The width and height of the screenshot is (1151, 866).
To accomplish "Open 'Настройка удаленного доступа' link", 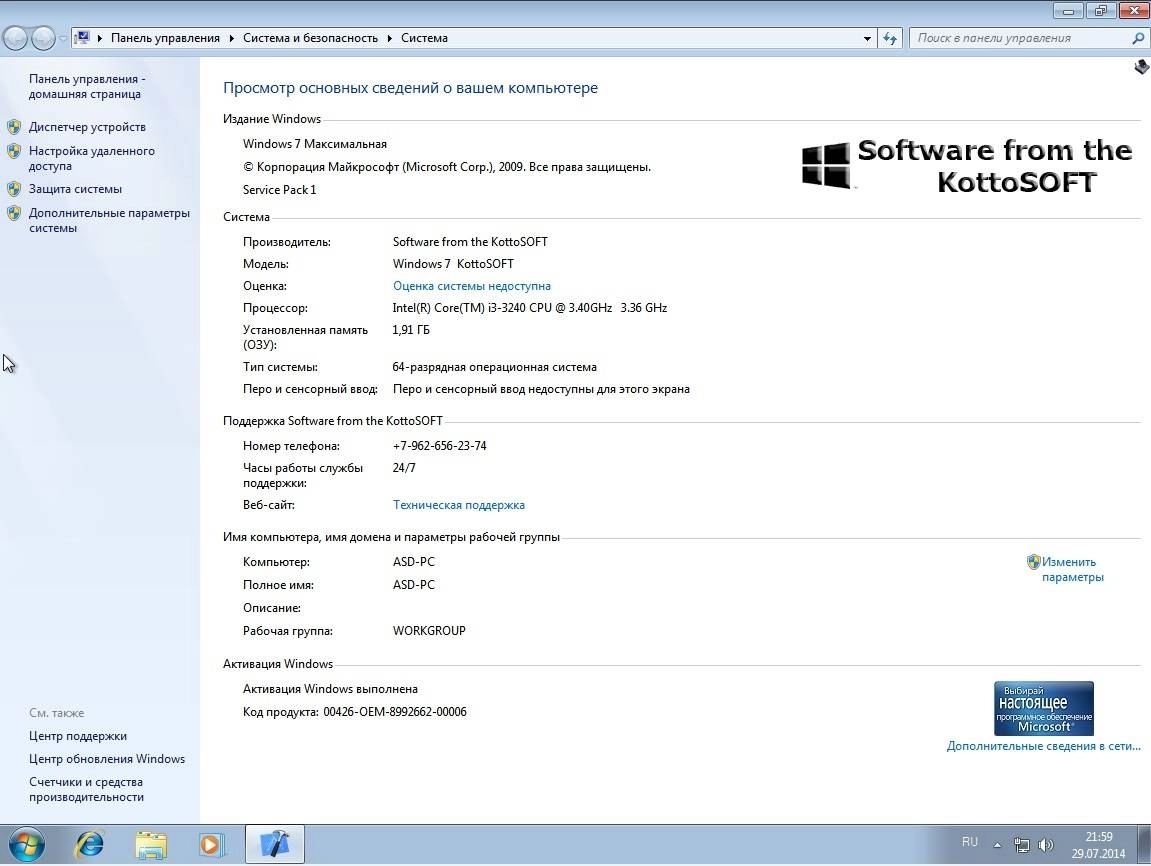I will (x=92, y=158).
